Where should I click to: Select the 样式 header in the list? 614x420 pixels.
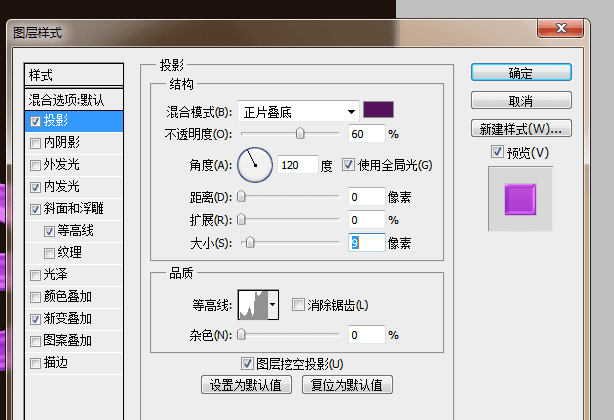point(74,75)
